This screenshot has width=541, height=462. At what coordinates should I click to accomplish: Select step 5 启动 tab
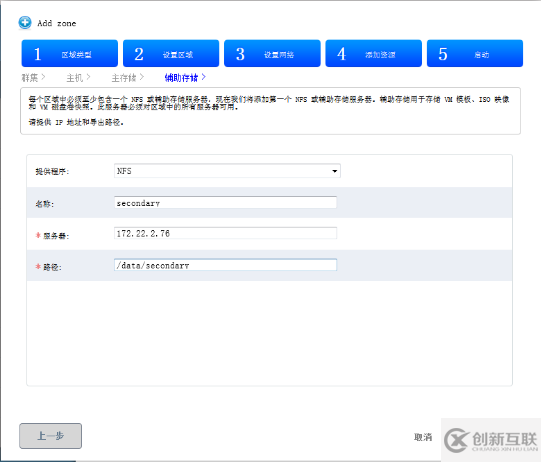(475, 53)
